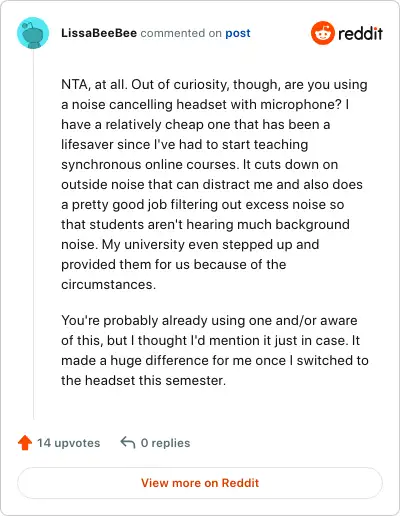Click the reddit wordmark text logo
This screenshot has width=400, height=516.
[x=360, y=33]
